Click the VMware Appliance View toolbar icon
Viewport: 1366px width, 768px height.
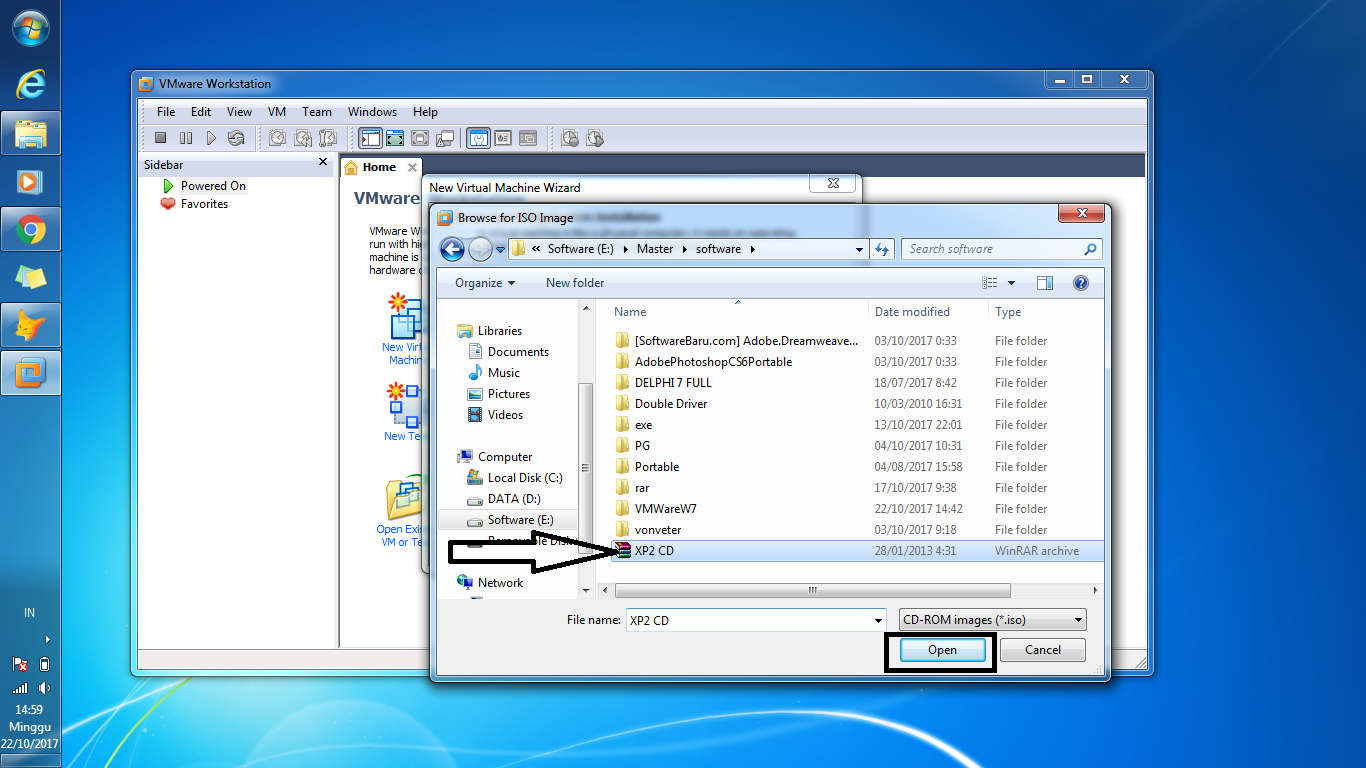pos(503,138)
